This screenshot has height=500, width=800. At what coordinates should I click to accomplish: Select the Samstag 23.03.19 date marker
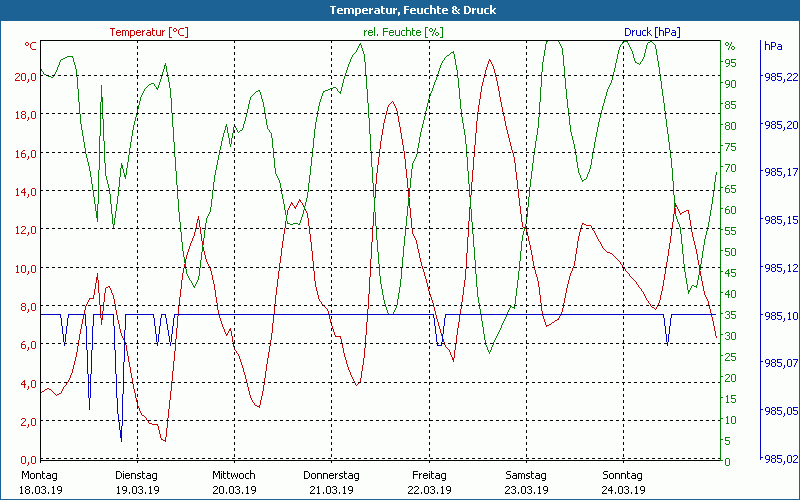[x=525, y=482]
